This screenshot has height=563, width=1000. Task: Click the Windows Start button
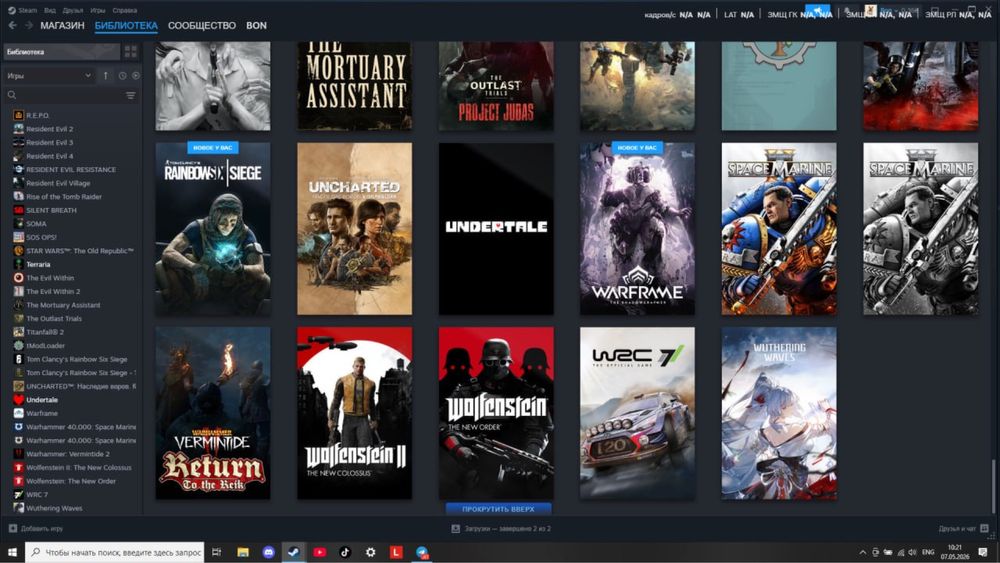(x=12, y=552)
